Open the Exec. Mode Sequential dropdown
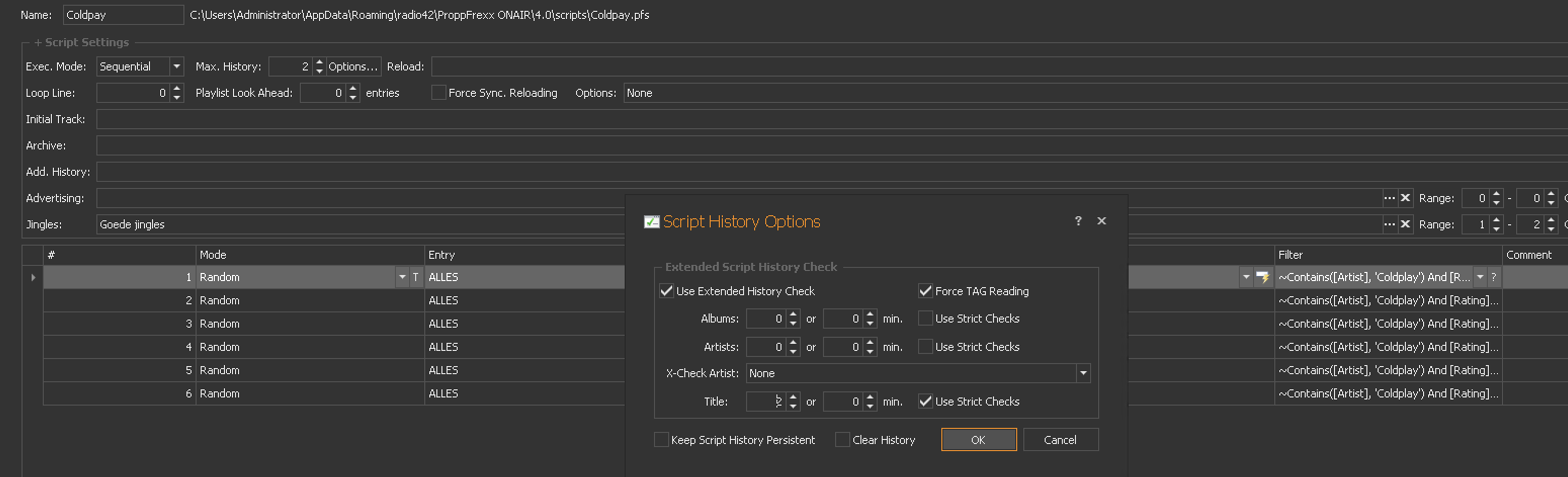Viewport: 1568px width, 477px height. [x=177, y=66]
